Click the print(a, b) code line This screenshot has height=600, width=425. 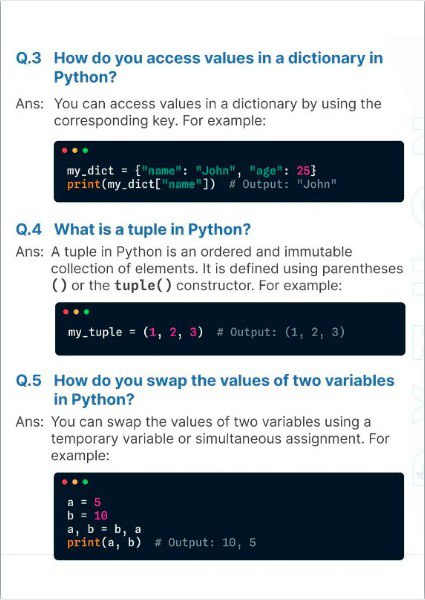[104, 543]
